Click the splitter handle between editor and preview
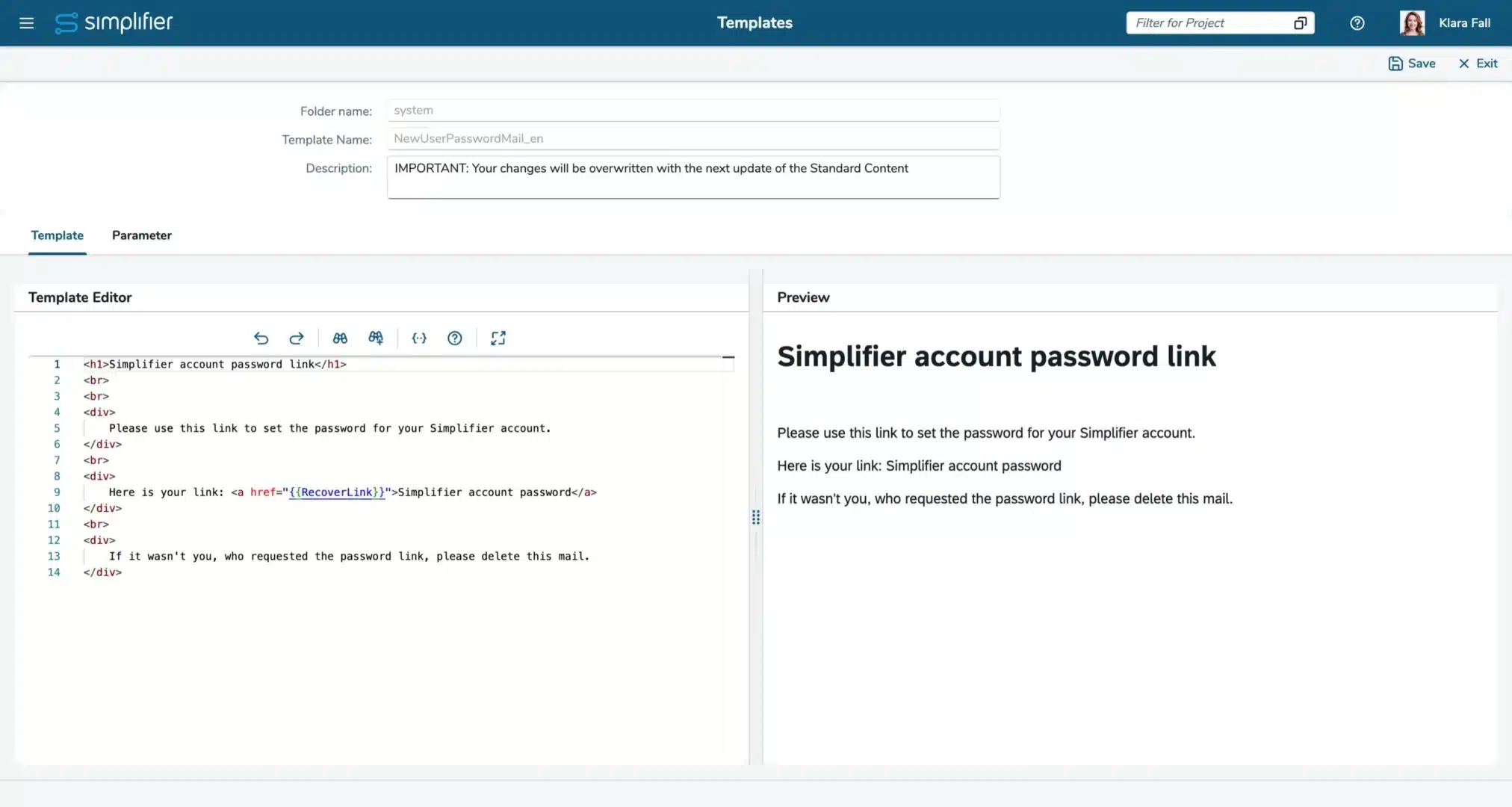 point(755,517)
